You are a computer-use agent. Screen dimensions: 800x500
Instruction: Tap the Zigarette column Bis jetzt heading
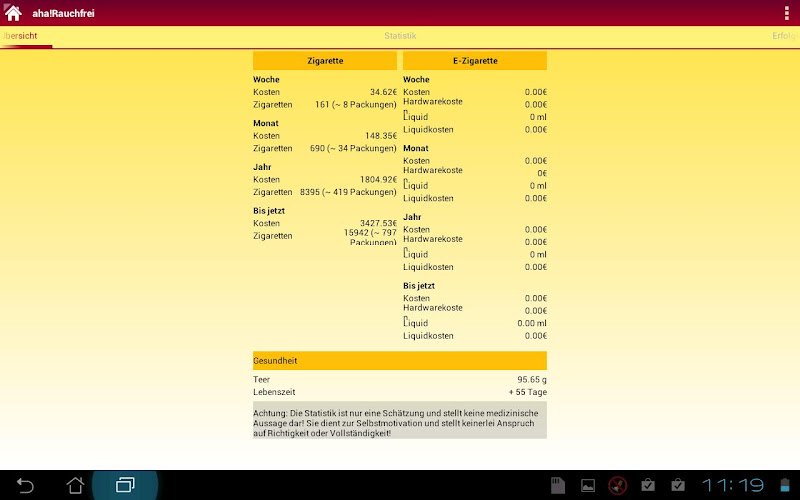[269, 211]
